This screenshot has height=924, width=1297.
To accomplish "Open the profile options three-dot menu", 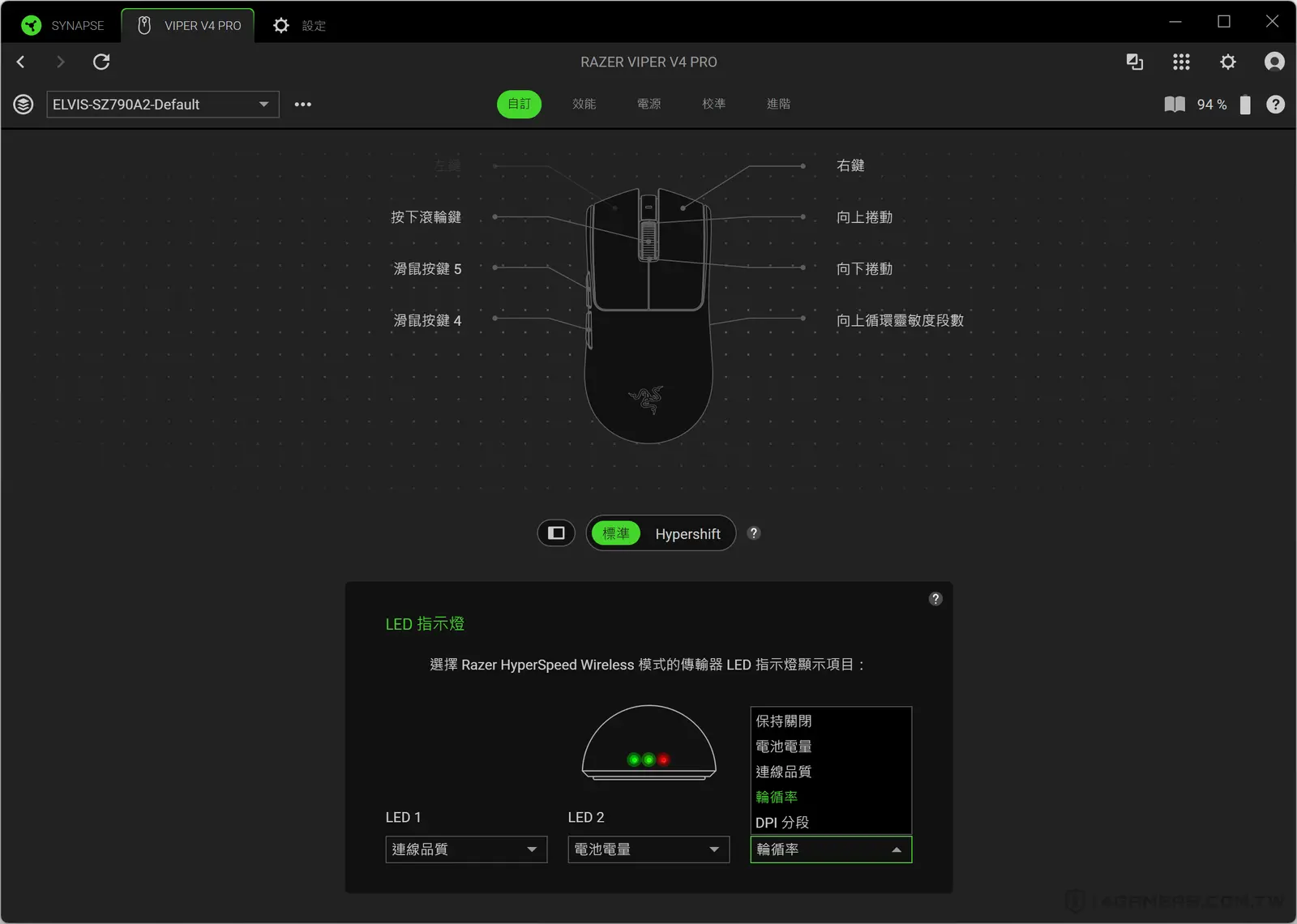I will (x=303, y=104).
